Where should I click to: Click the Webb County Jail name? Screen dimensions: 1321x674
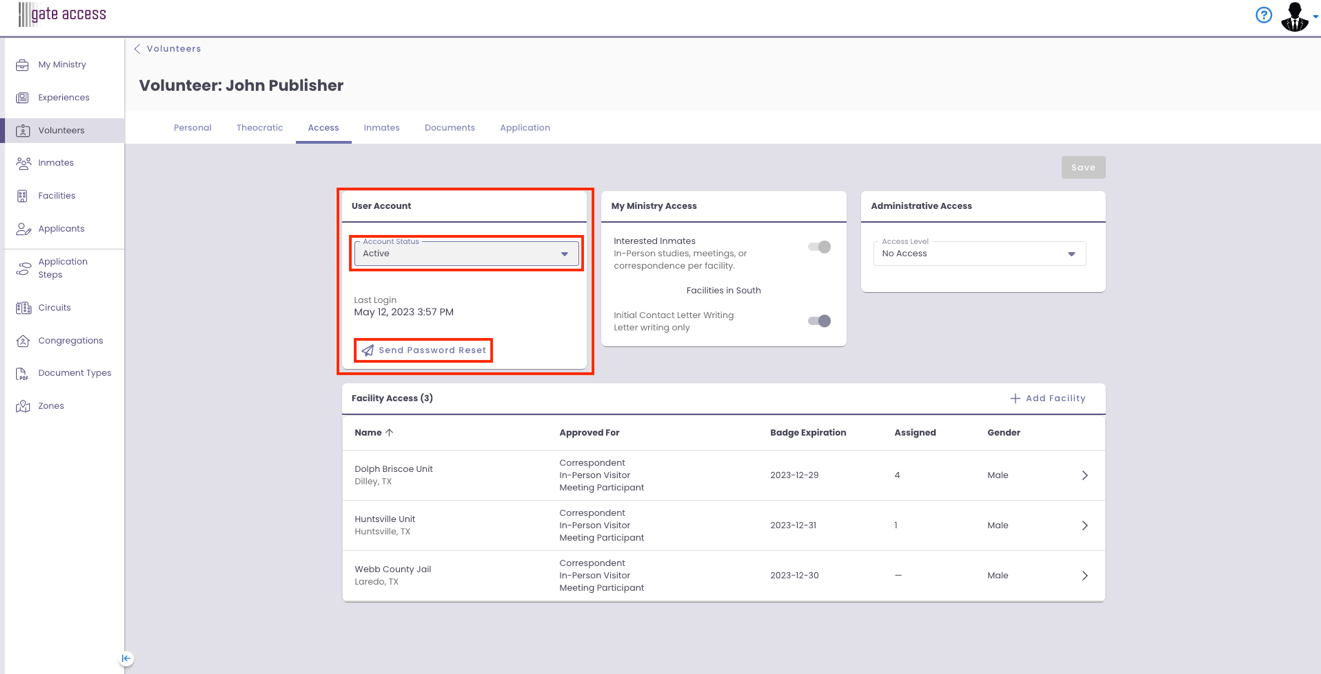click(x=393, y=569)
